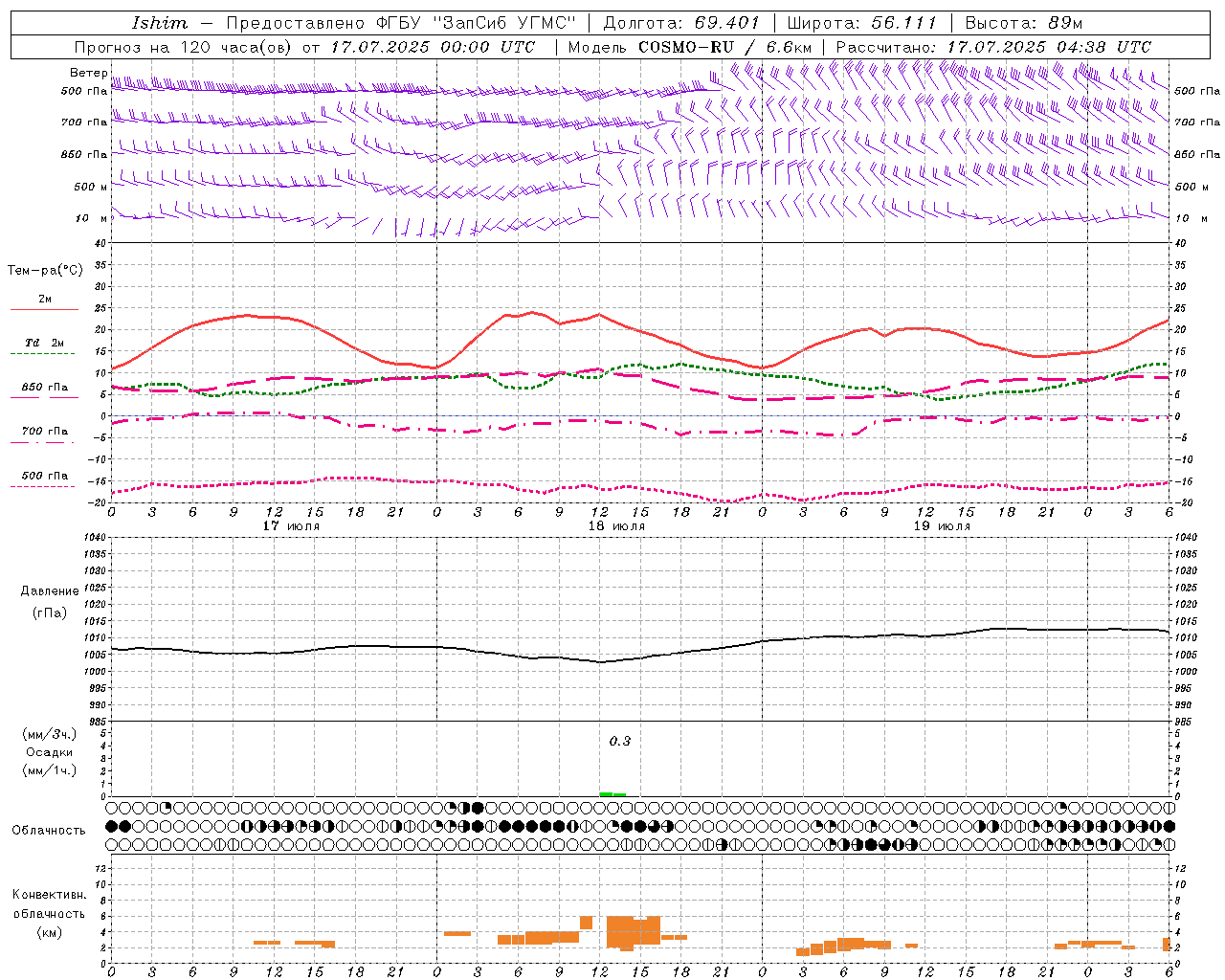Click the red "2м" temperature legend entry
This screenshot has height=980, width=1225.
(45, 300)
